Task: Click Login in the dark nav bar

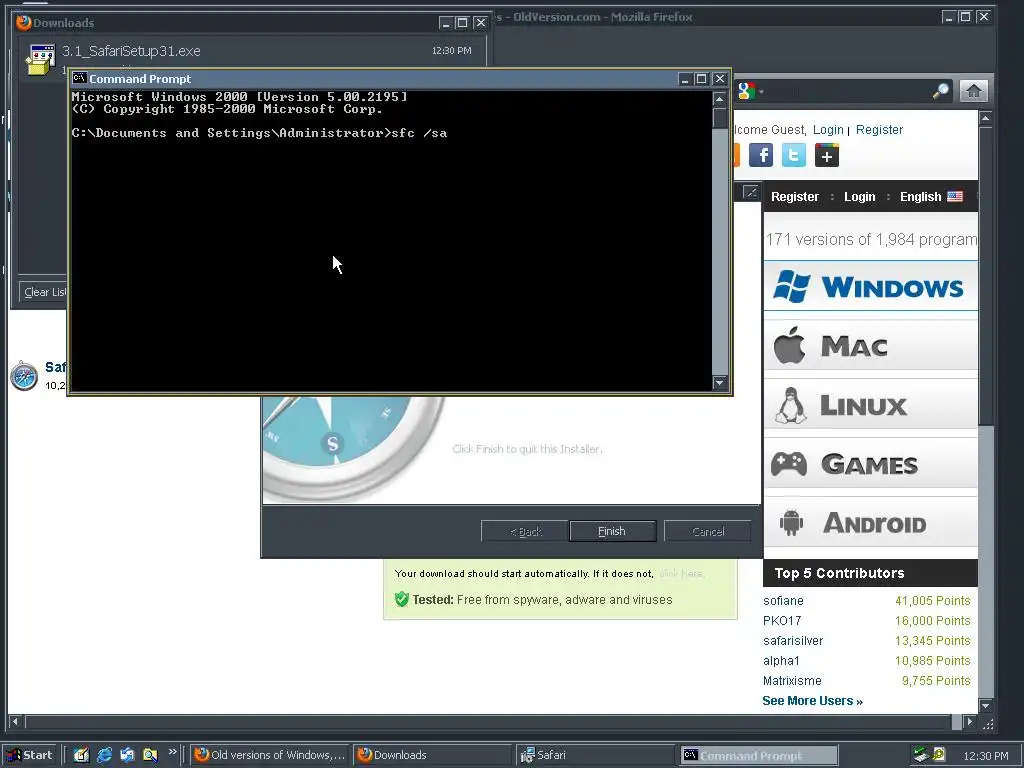Action: pyautogui.click(x=859, y=197)
